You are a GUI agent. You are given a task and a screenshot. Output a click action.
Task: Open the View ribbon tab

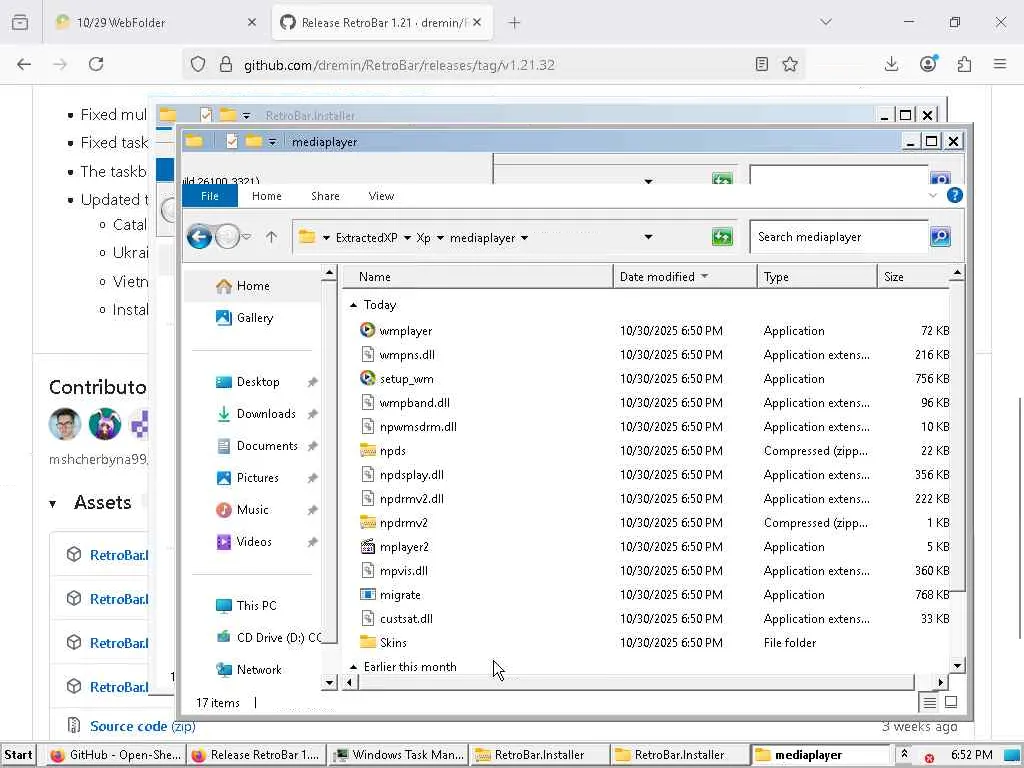point(381,196)
